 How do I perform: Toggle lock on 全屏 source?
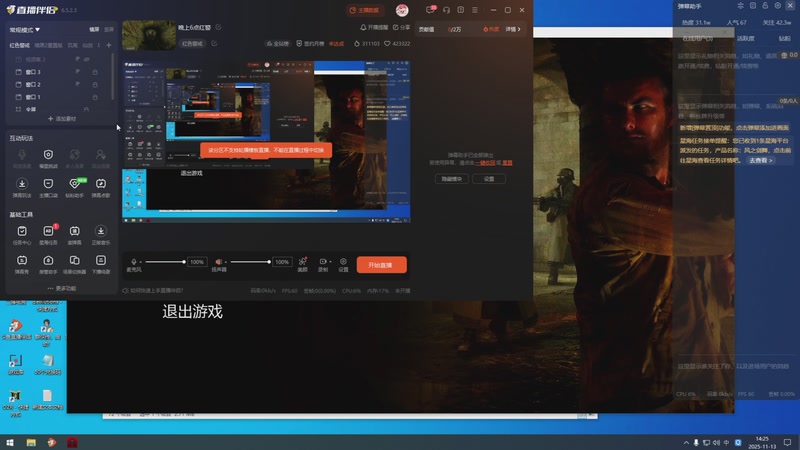coord(86,109)
